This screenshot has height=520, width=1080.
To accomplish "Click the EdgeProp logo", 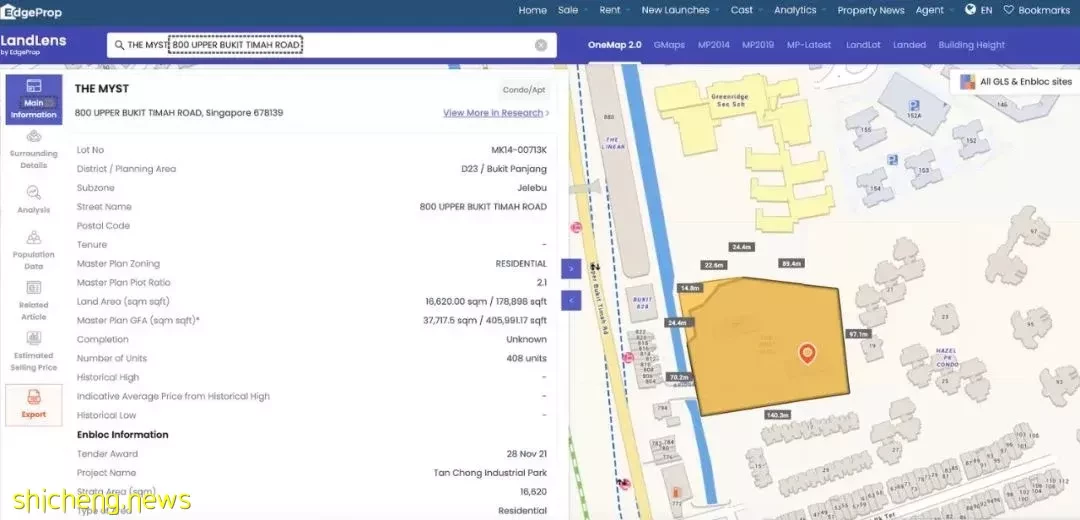I will pyautogui.click(x=31, y=12).
